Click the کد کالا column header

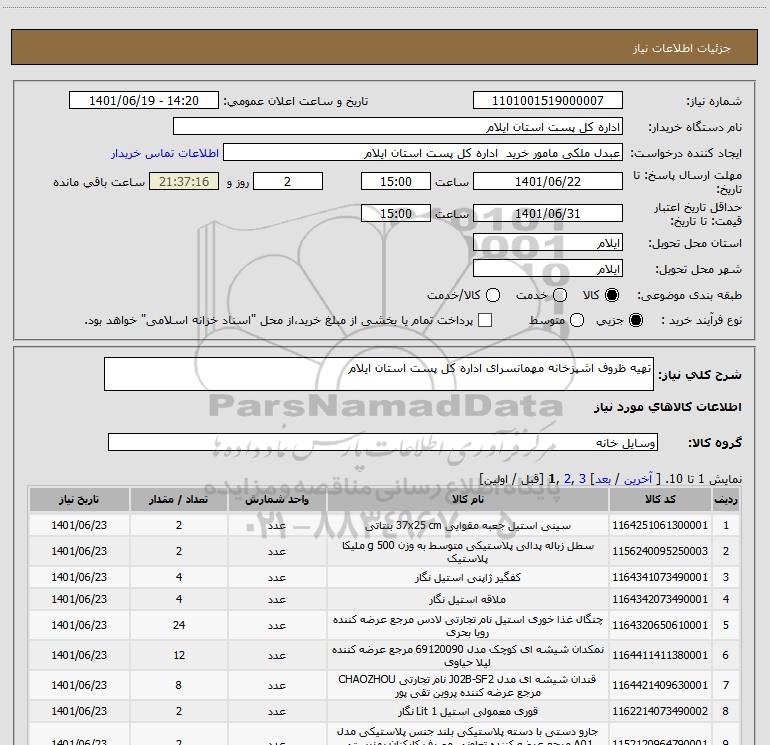point(660,499)
